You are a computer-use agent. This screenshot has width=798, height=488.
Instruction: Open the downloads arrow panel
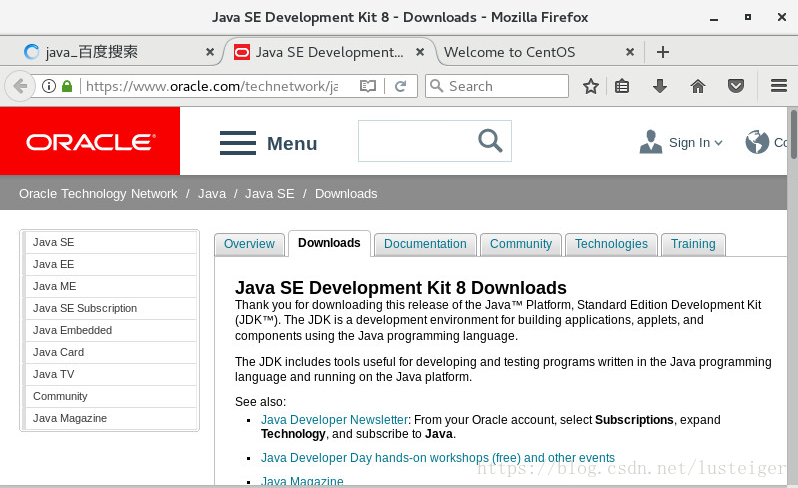660,86
